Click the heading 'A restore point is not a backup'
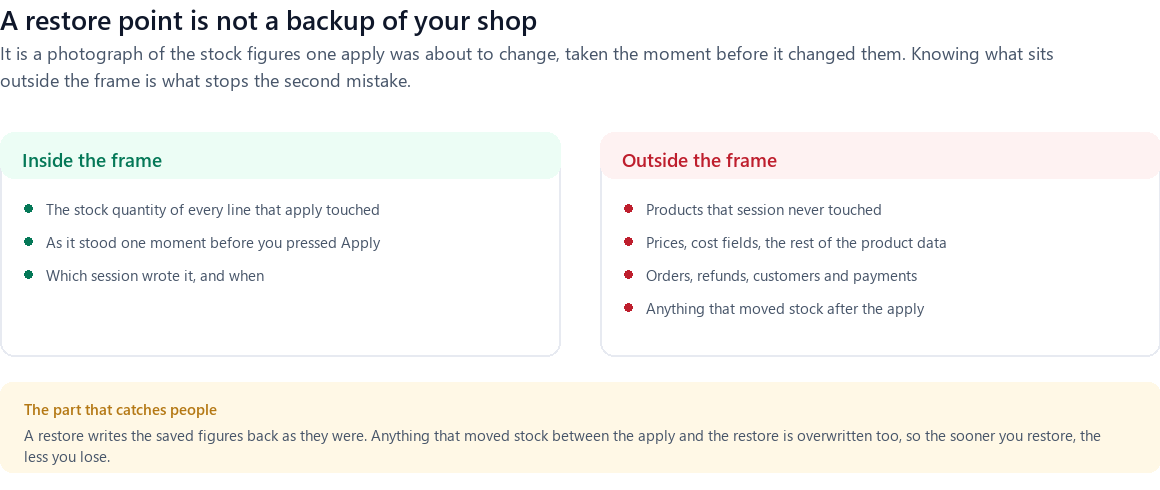The width and height of the screenshot is (1160, 490). pyautogui.click(x=269, y=21)
